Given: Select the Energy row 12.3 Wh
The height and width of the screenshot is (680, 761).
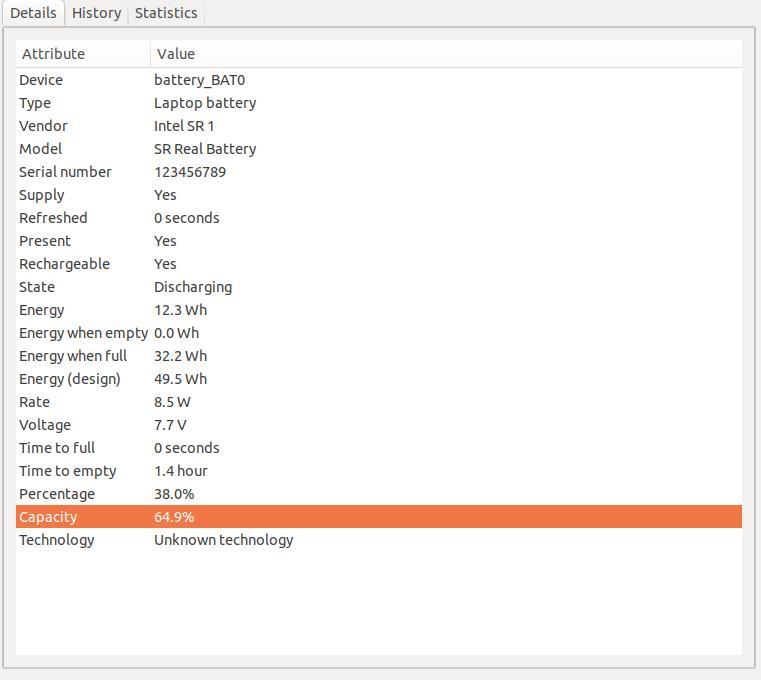Looking at the screenshot, I should click(379, 310).
